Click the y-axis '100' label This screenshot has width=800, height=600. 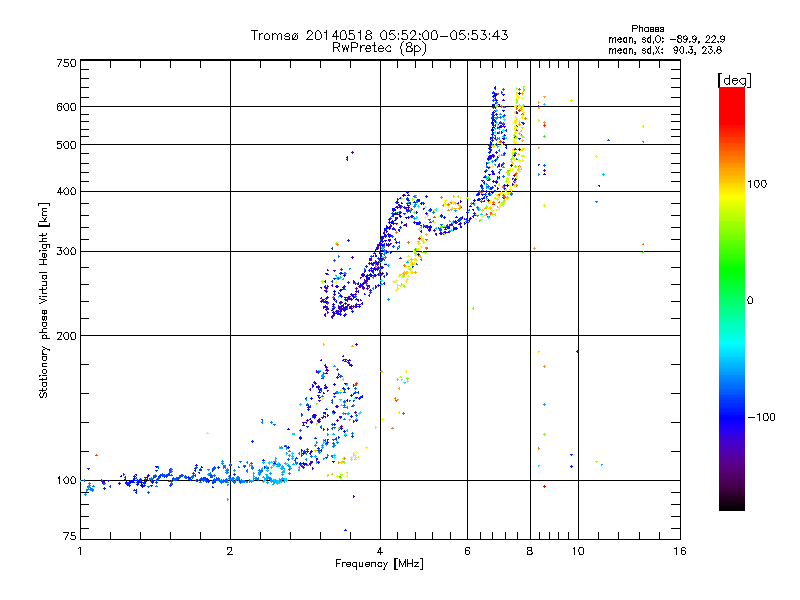point(67,480)
